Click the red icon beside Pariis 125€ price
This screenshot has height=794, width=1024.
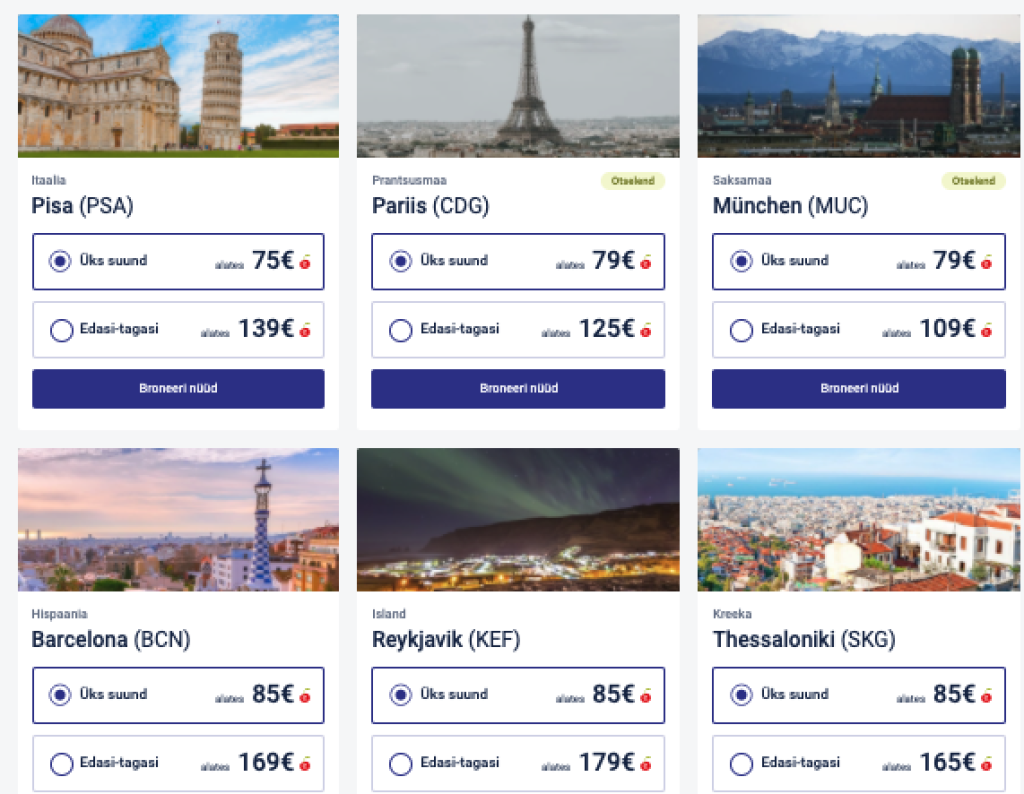click(x=646, y=331)
